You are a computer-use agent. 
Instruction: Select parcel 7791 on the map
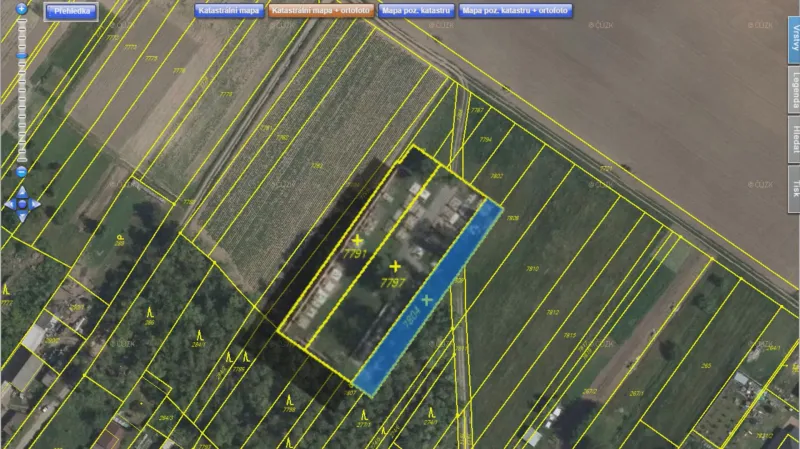(356, 242)
